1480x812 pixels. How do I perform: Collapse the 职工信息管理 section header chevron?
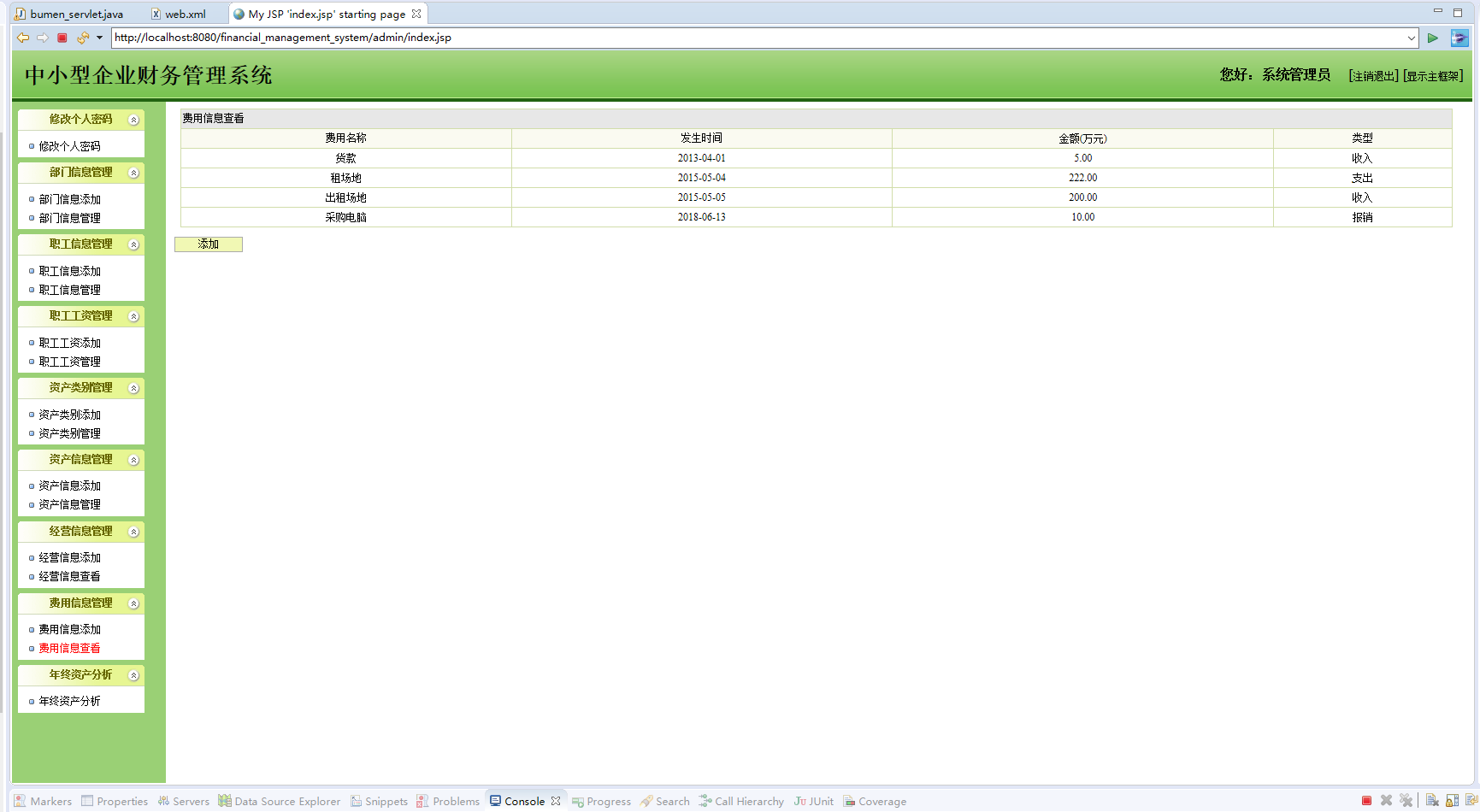point(133,244)
